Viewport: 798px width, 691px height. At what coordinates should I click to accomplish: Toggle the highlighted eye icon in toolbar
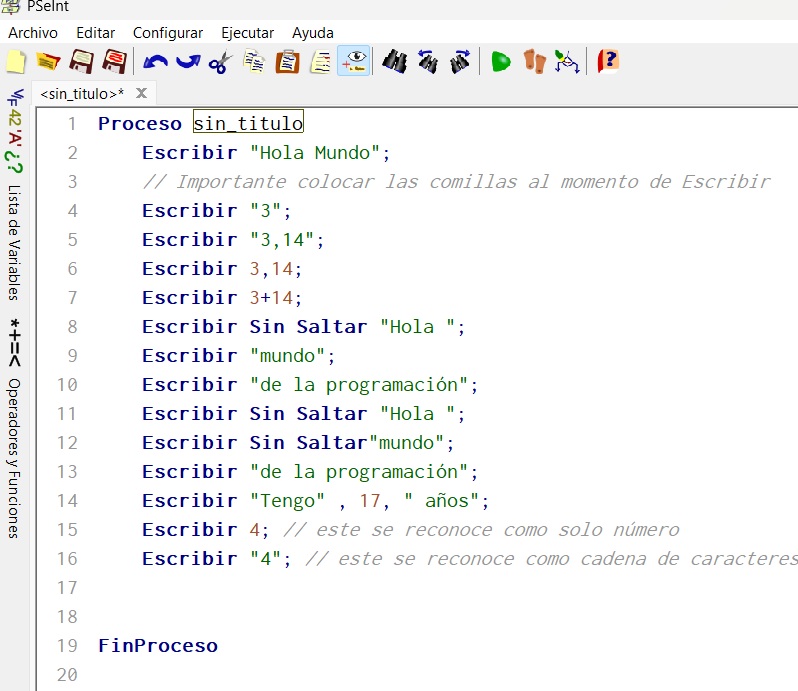point(354,62)
